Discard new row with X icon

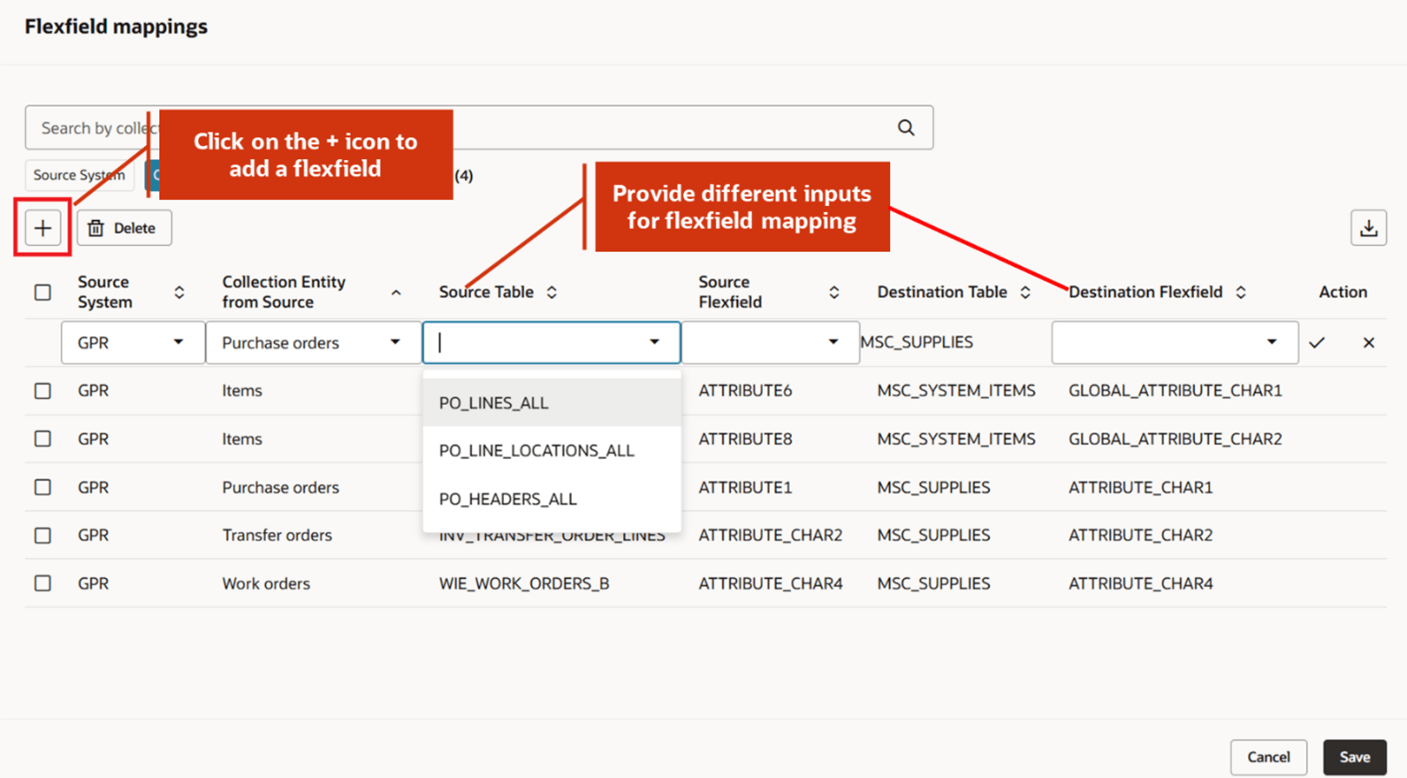1368,343
